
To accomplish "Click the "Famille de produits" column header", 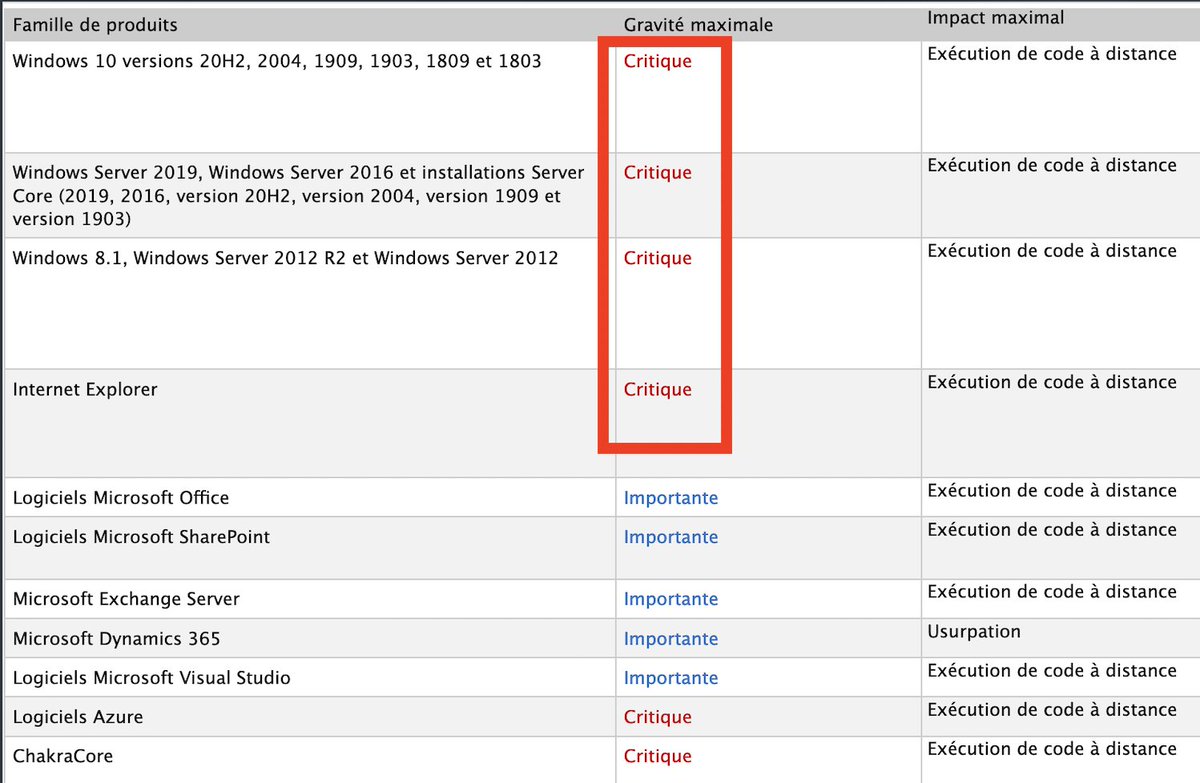I will pos(95,24).
